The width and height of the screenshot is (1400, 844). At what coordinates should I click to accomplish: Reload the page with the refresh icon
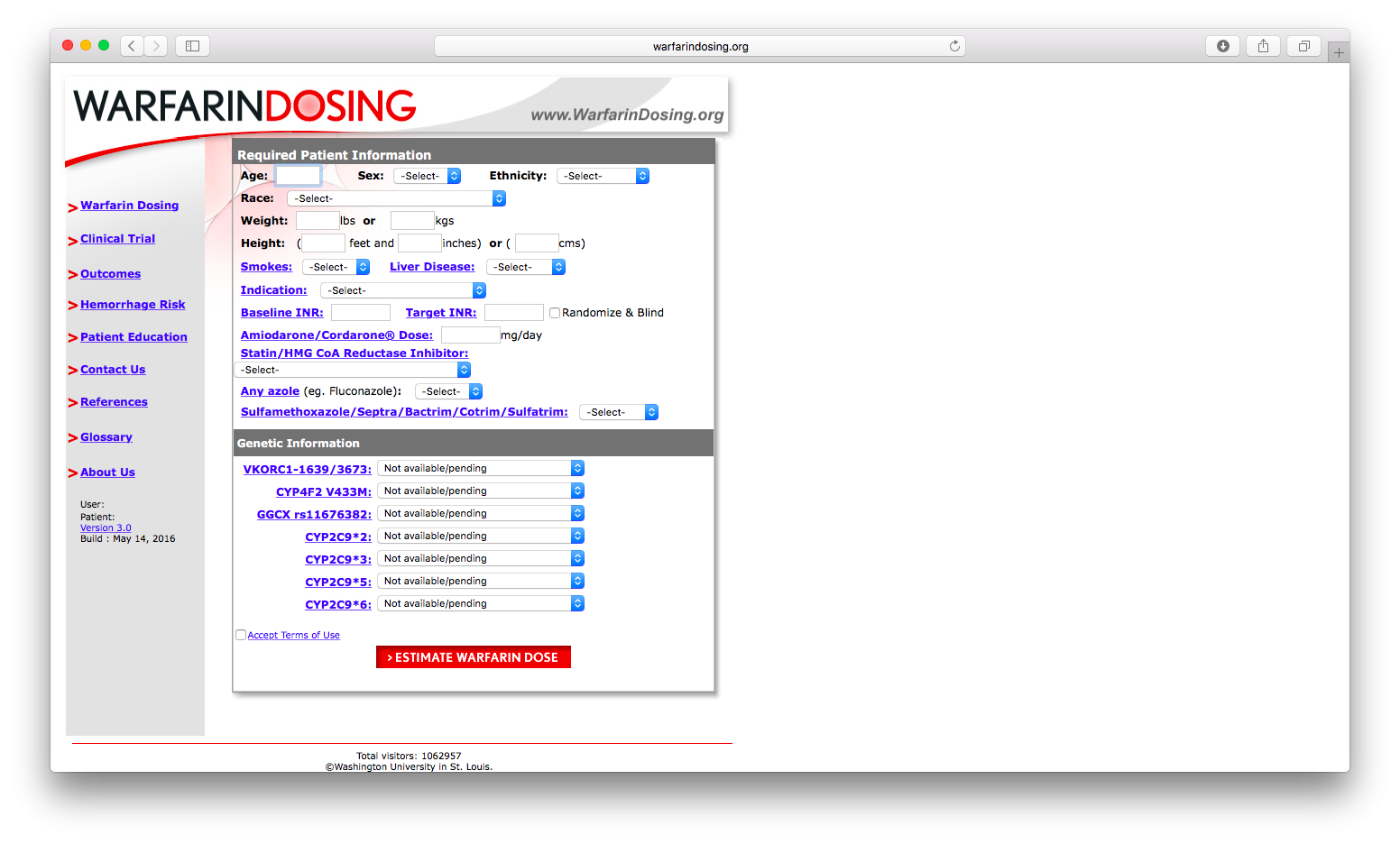pos(954,46)
